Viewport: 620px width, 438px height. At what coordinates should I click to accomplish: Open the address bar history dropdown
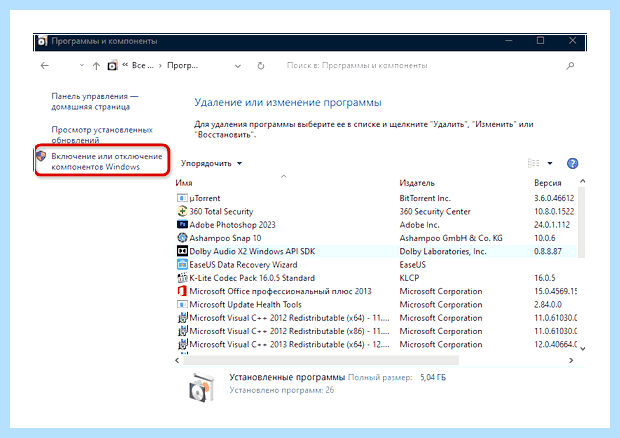[238, 66]
